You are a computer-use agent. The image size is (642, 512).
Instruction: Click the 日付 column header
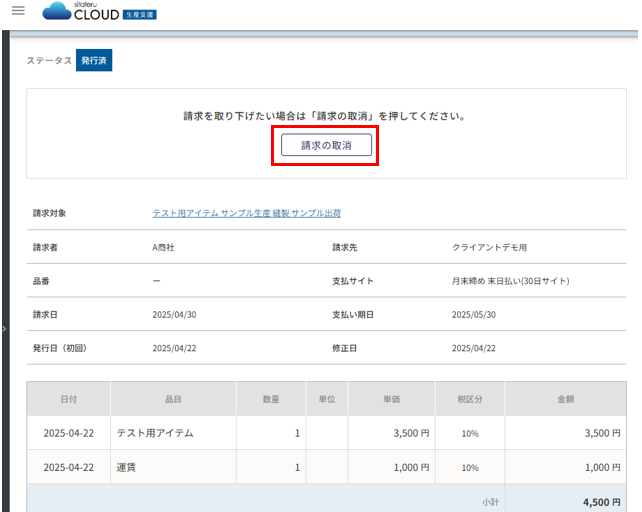[68, 399]
